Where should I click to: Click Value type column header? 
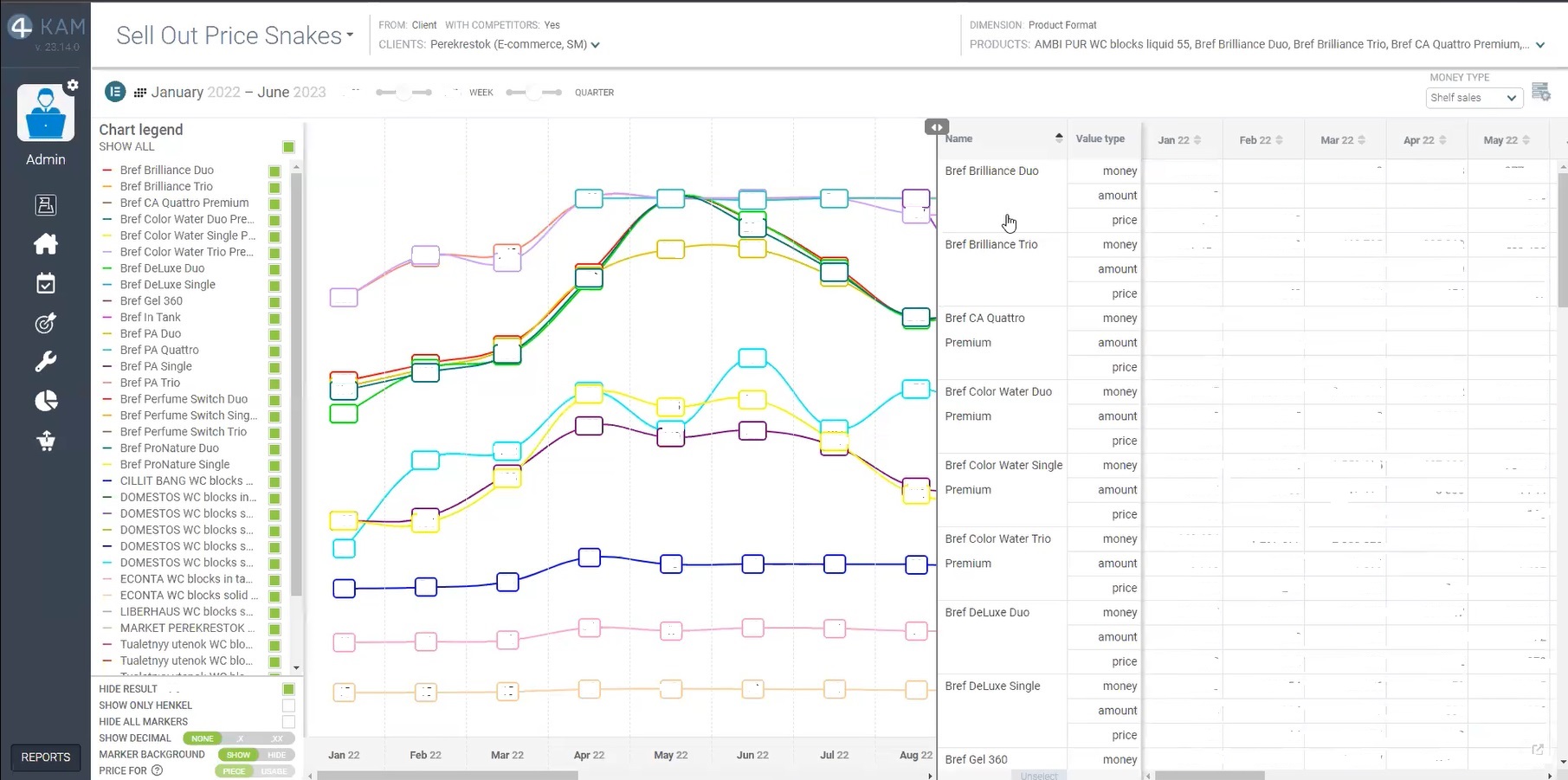[x=1100, y=139]
